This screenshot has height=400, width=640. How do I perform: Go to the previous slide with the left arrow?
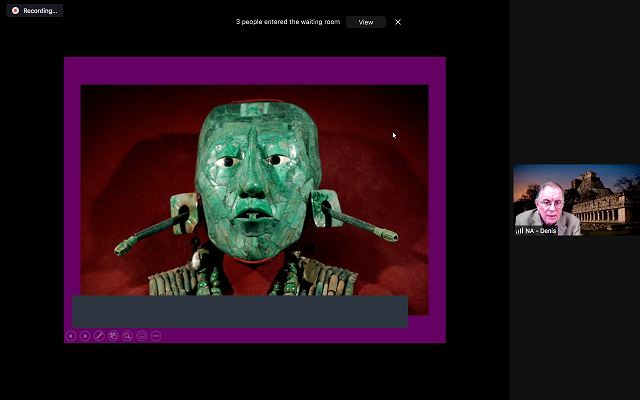[x=71, y=336]
